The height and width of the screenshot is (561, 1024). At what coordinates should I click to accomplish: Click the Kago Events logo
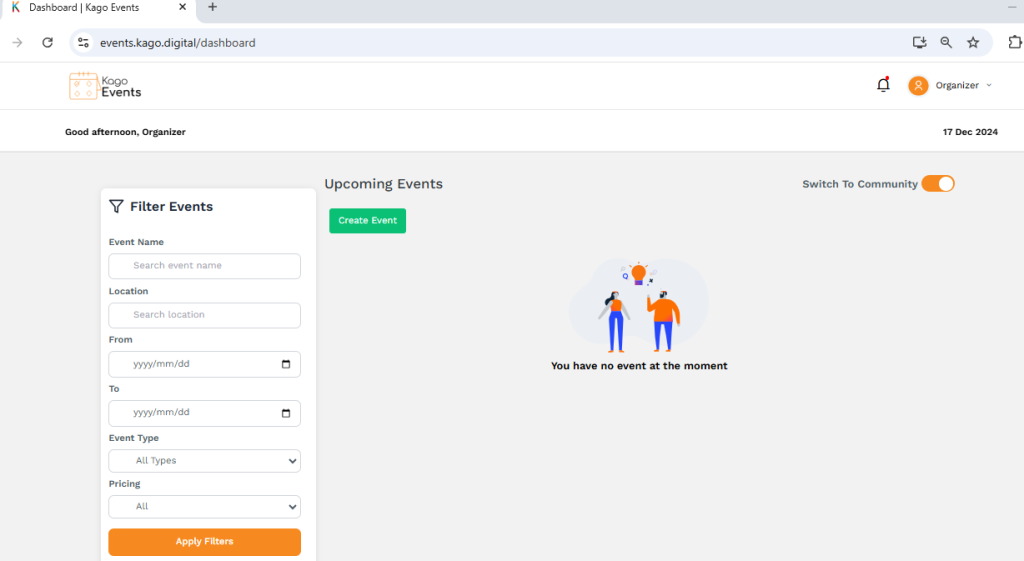click(x=105, y=86)
